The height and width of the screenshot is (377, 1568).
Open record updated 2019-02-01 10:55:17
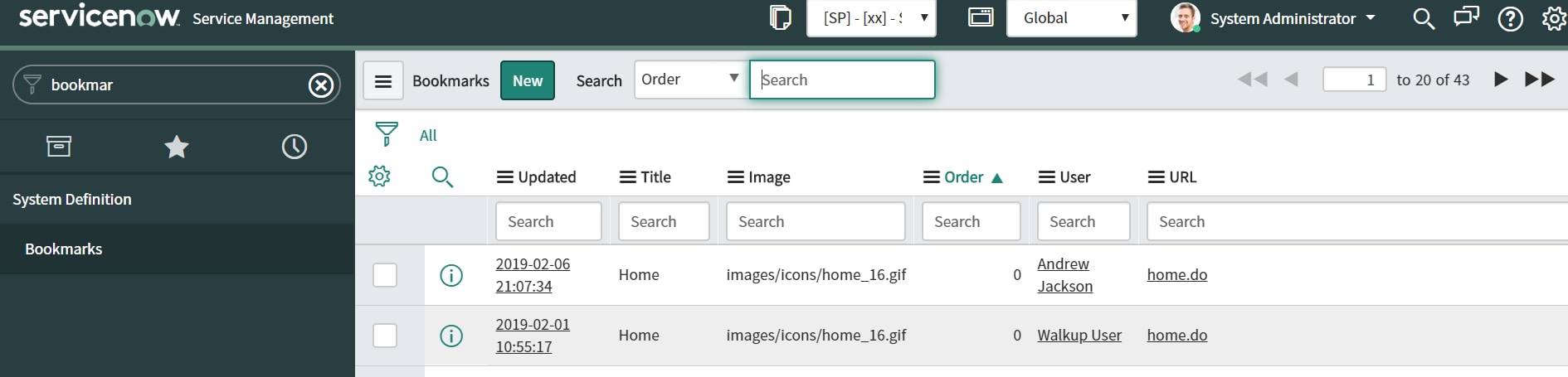coord(533,336)
